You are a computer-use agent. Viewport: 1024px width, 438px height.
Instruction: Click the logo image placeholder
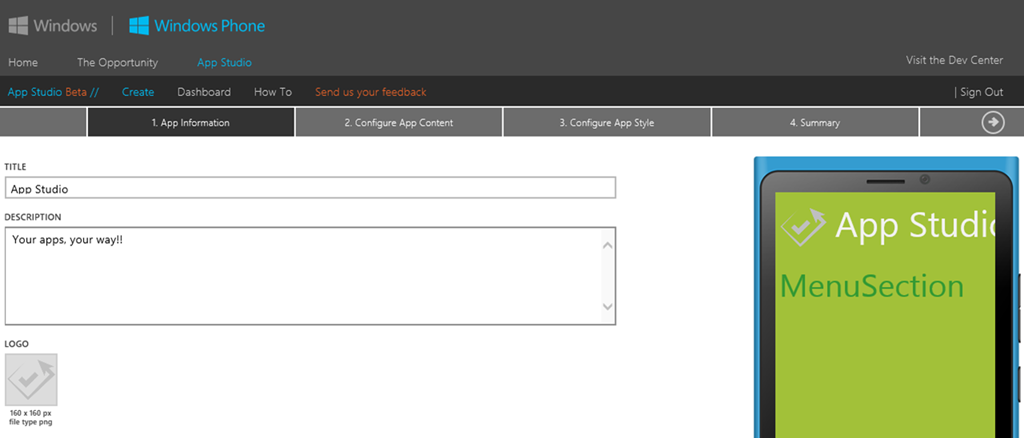pos(31,380)
